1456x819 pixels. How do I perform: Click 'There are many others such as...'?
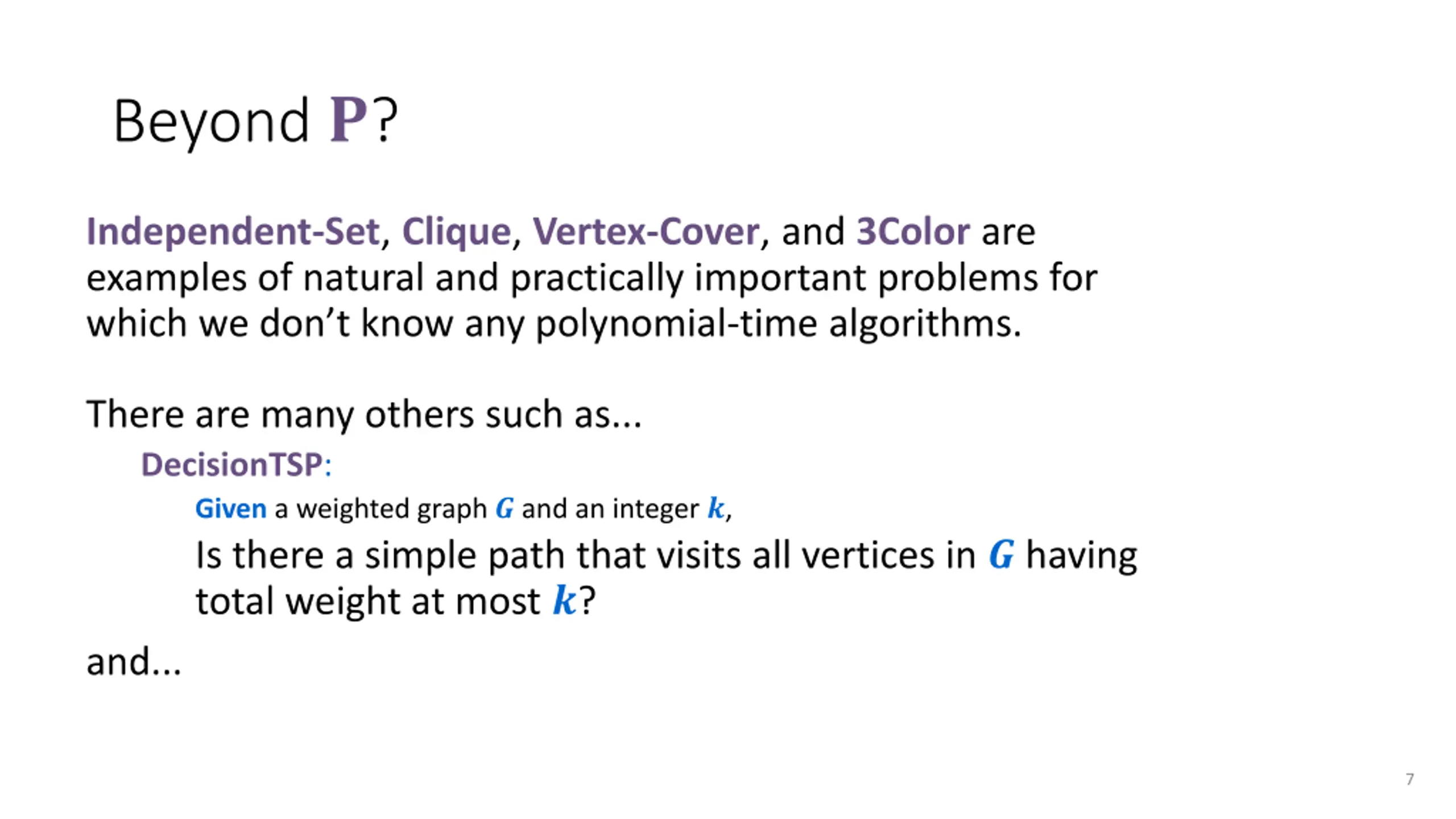[x=364, y=414]
